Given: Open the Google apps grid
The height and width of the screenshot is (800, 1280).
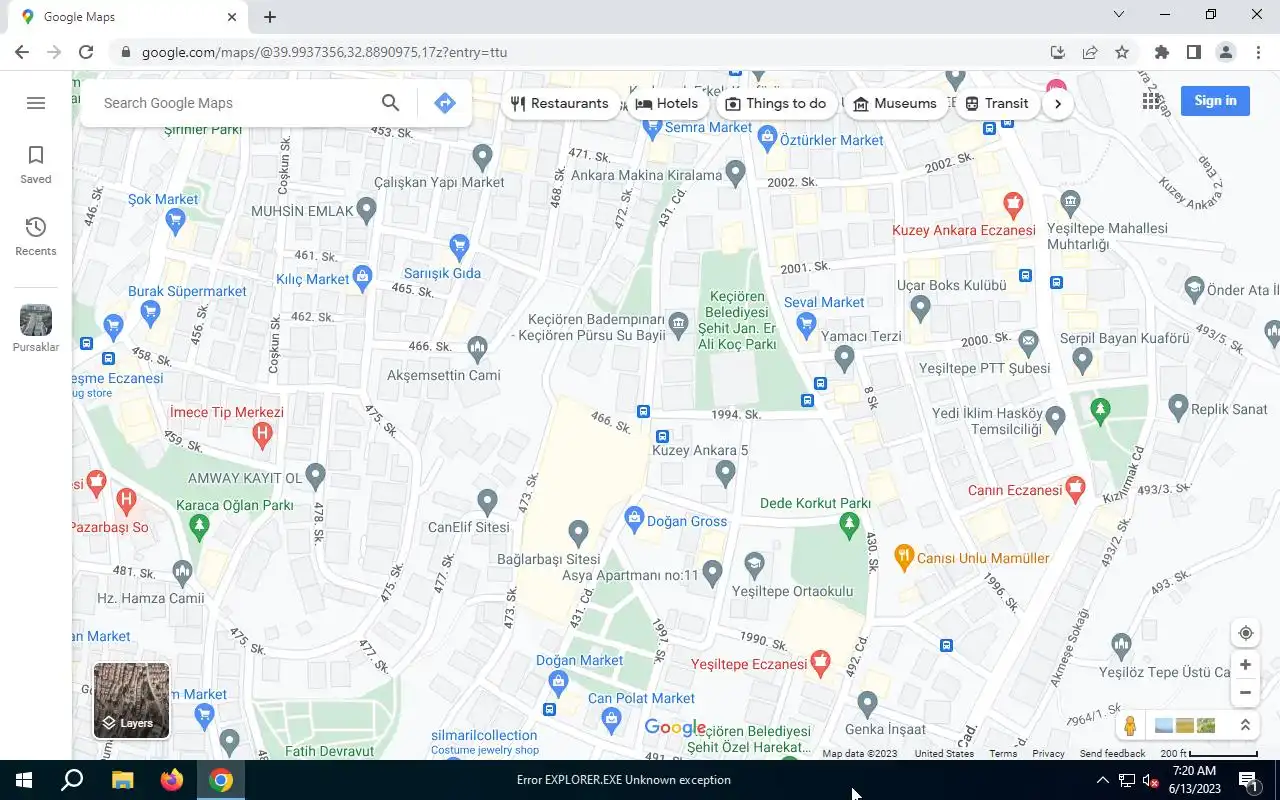Looking at the screenshot, I should [x=1152, y=101].
